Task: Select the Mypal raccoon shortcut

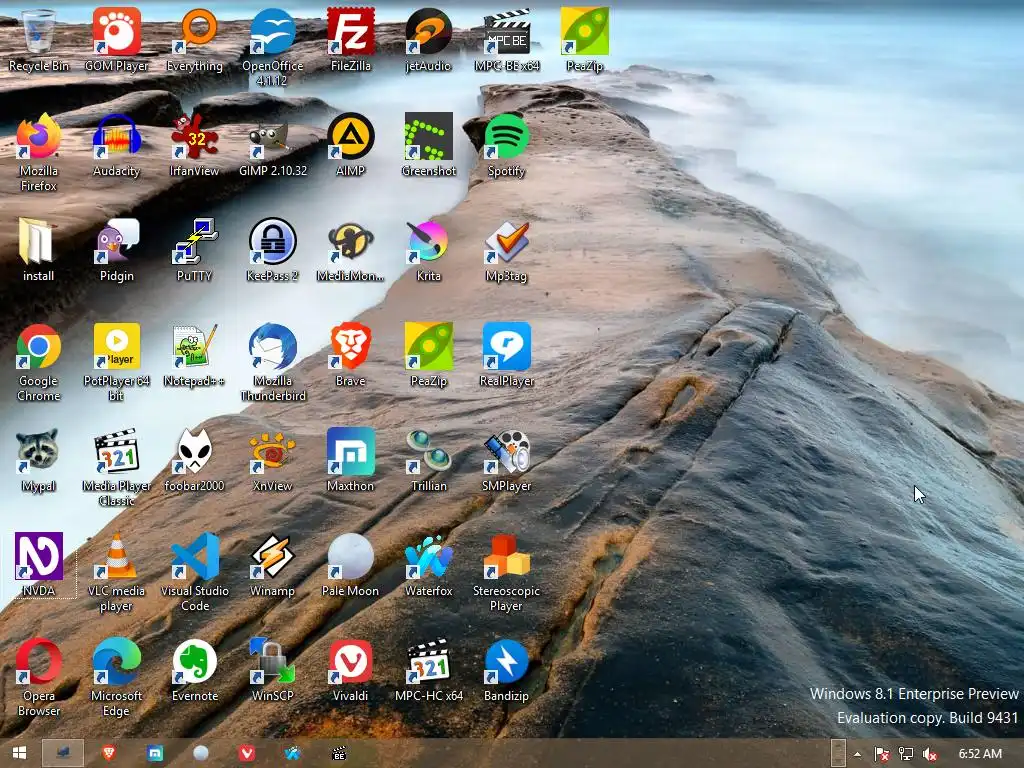Action: 39,460
